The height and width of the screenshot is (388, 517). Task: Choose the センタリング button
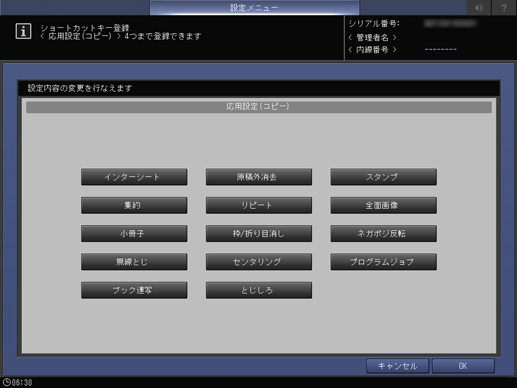pos(259,262)
